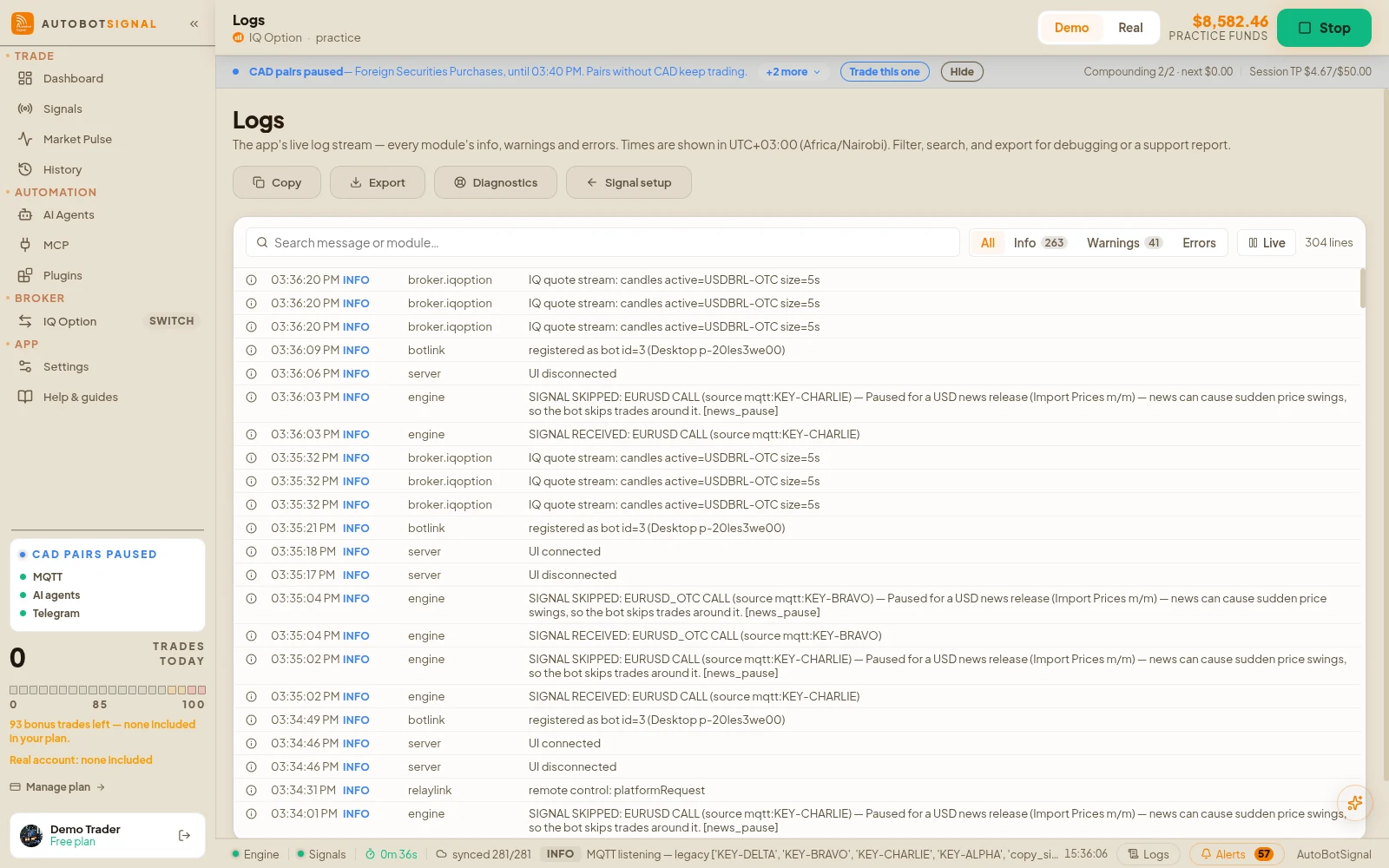Toggle the Live log stream
This screenshot has height=868, width=1389.
[x=1267, y=243]
